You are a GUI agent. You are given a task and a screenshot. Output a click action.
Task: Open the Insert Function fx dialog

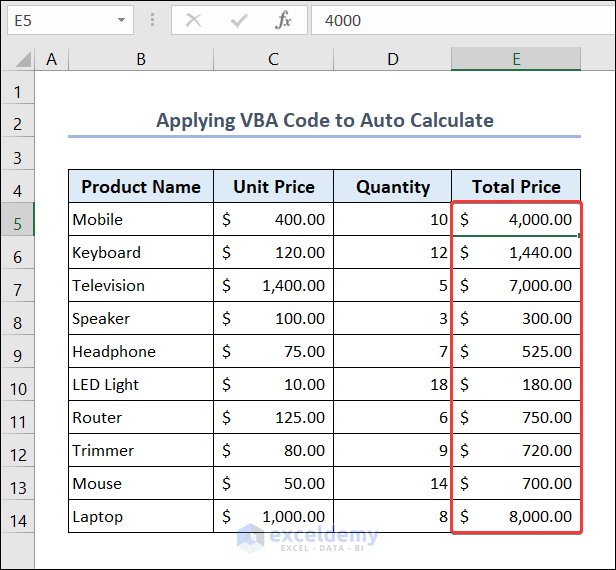(x=284, y=20)
